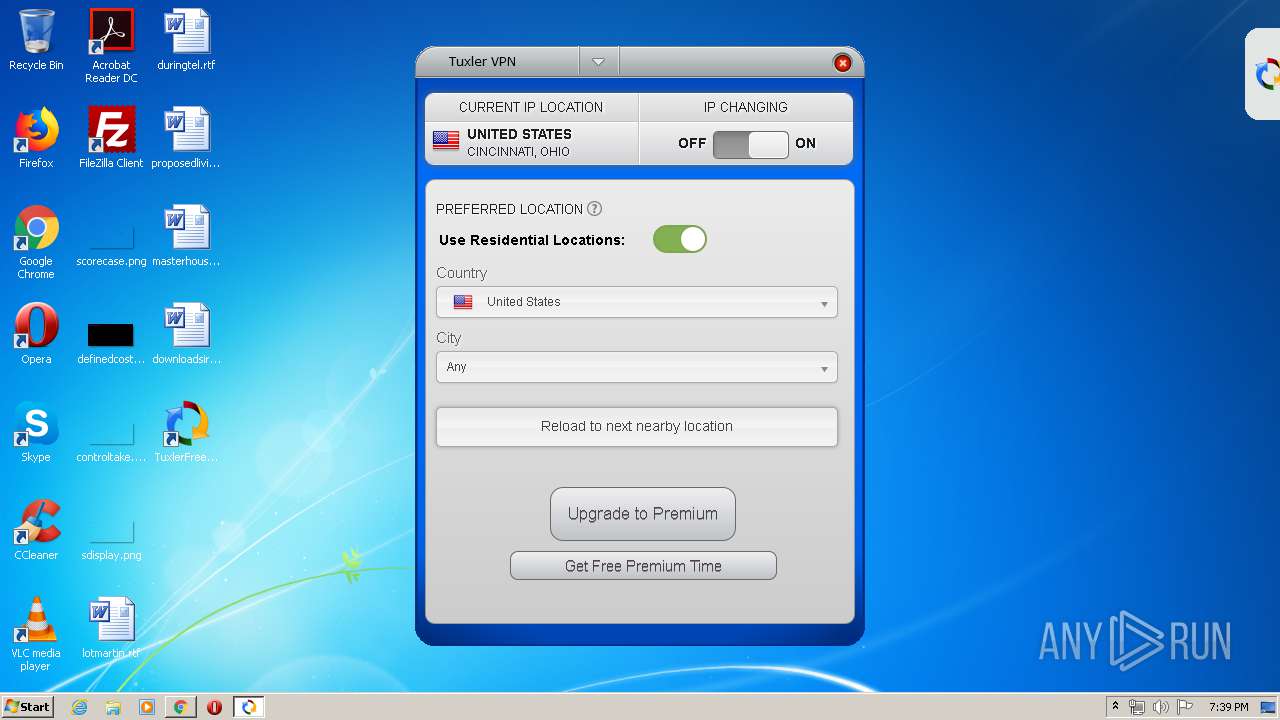Click the Upgrade to Premium button
Image resolution: width=1280 pixels, height=720 pixels.
tap(643, 514)
